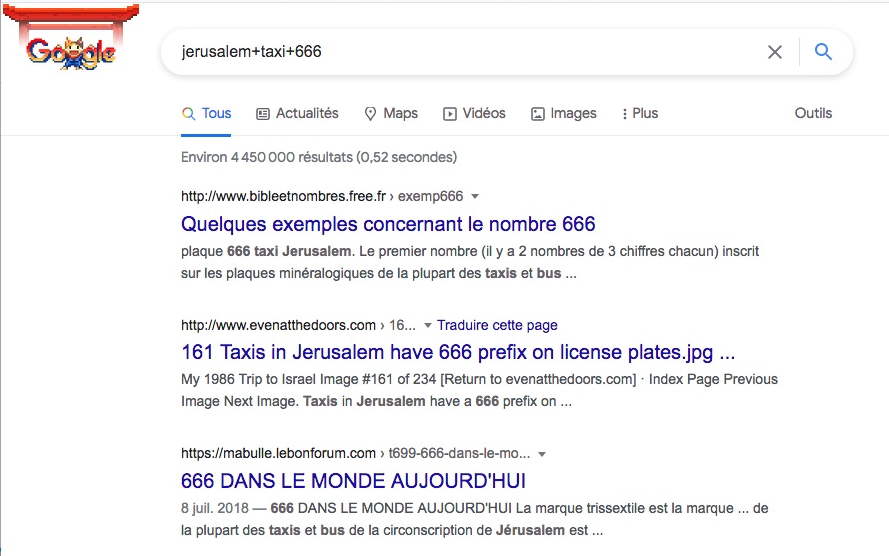Open the Outils tools menu

click(813, 113)
